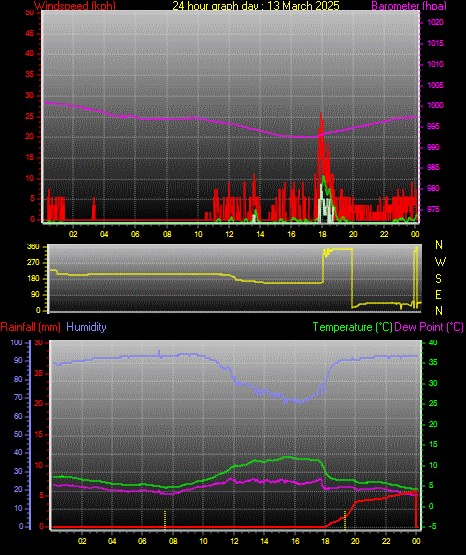Click the 100 value on humidity axis
Screen dimensions: 466x555
click(x=17, y=343)
